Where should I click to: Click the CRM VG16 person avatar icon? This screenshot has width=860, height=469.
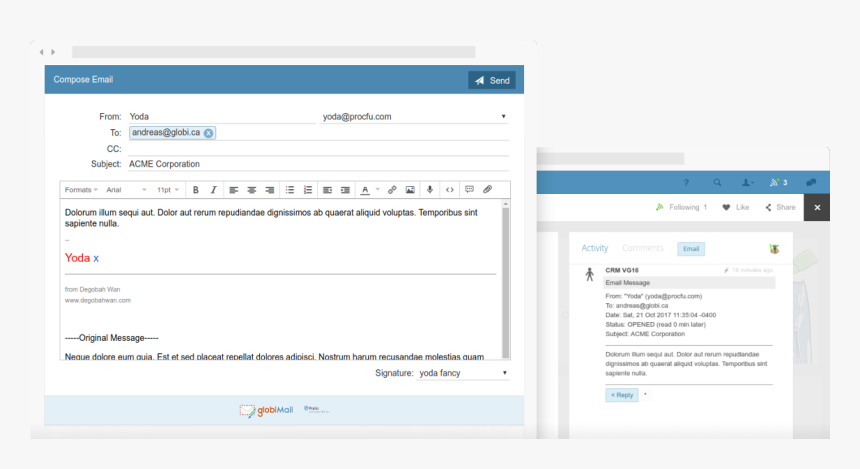point(590,274)
